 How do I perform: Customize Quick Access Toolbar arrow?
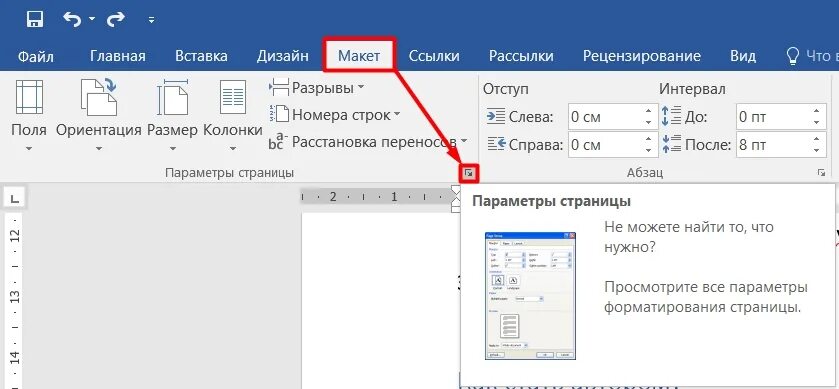(151, 20)
